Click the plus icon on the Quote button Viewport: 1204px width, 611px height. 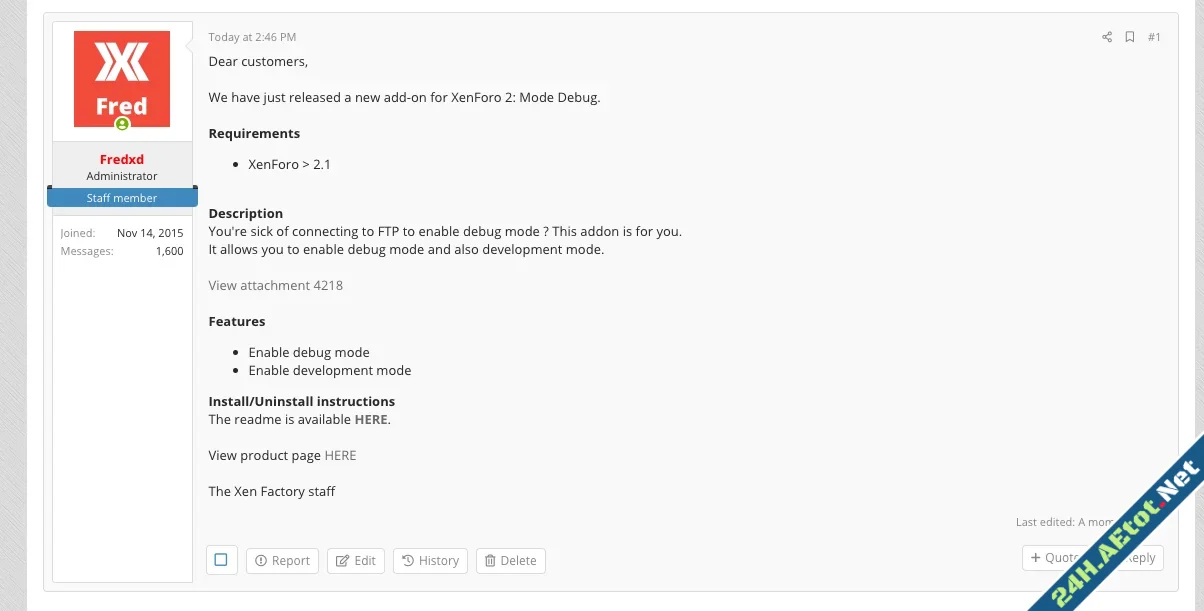(1035, 557)
